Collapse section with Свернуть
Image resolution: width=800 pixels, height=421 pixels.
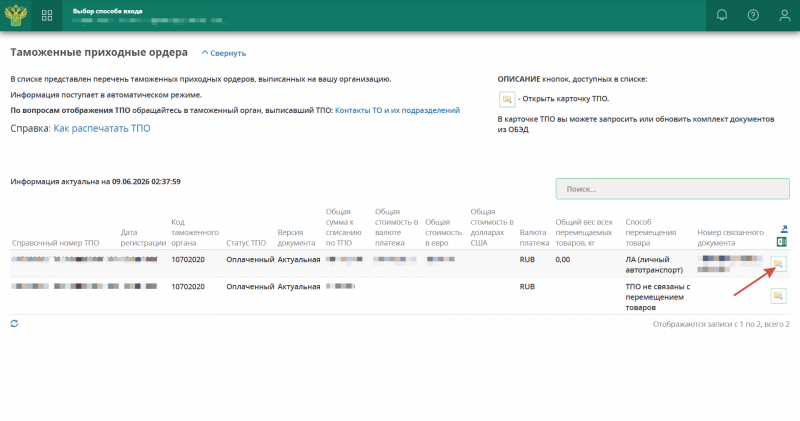coord(223,53)
